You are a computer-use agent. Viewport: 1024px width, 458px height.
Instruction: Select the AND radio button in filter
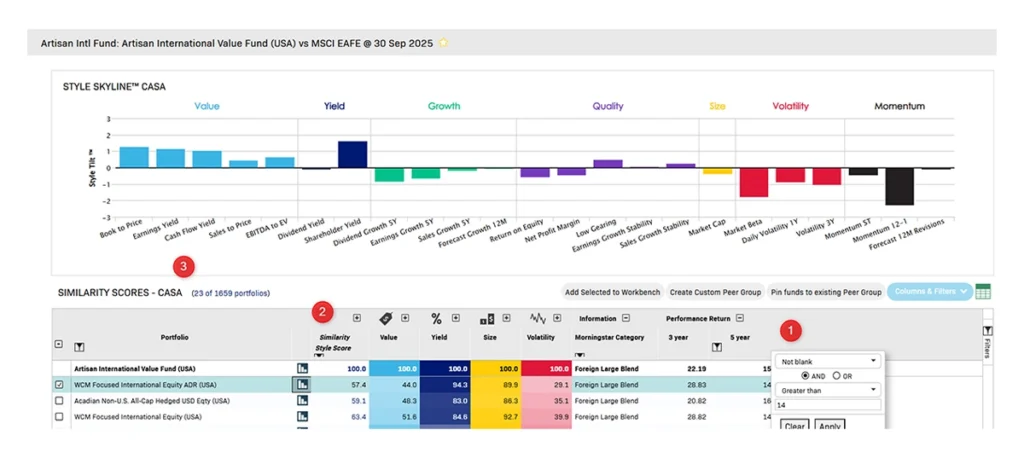coord(805,375)
